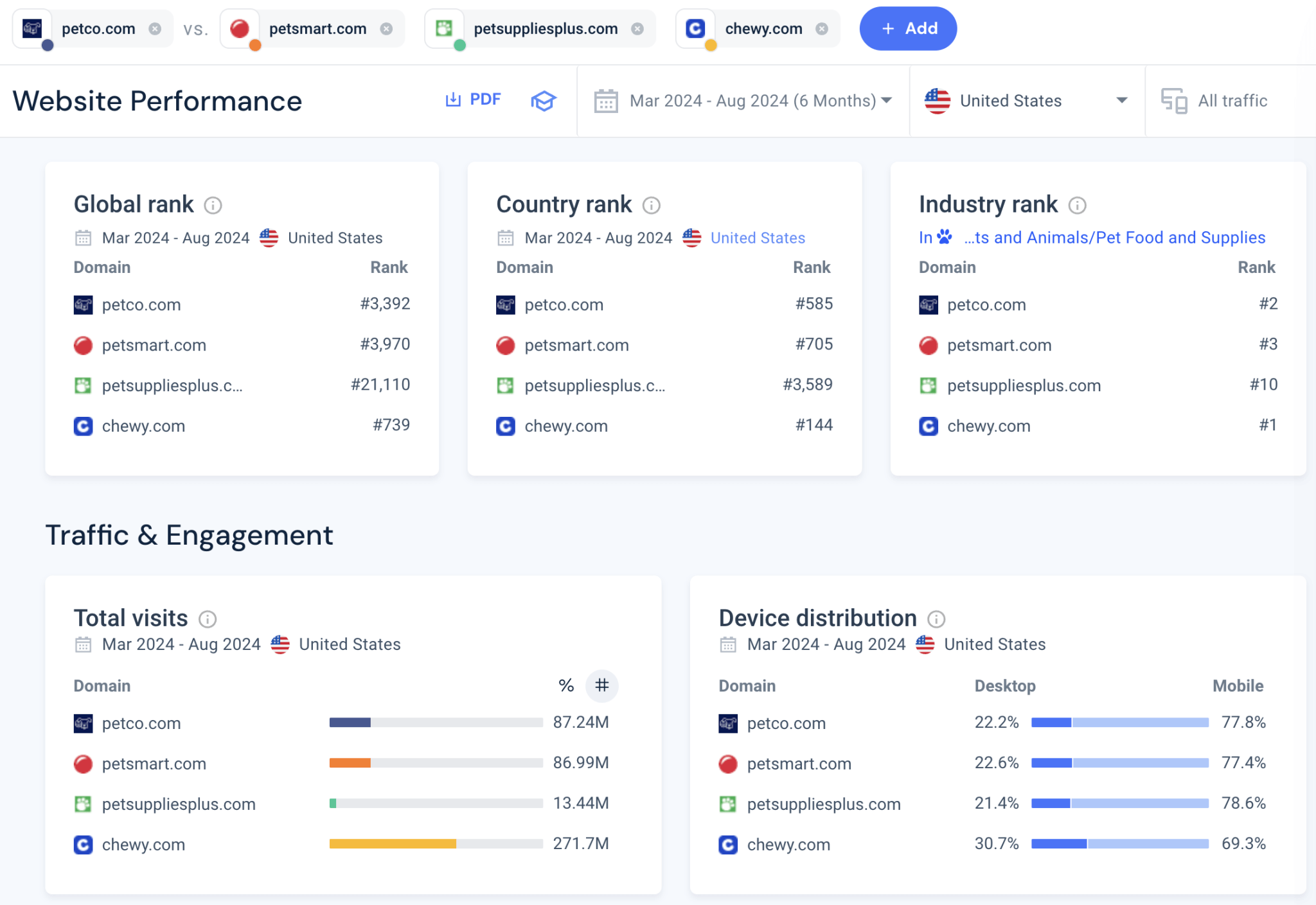
Task: Click the petsuppliesplus.com favicon in the top tab
Action: pyautogui.click(x=444, y=29)
